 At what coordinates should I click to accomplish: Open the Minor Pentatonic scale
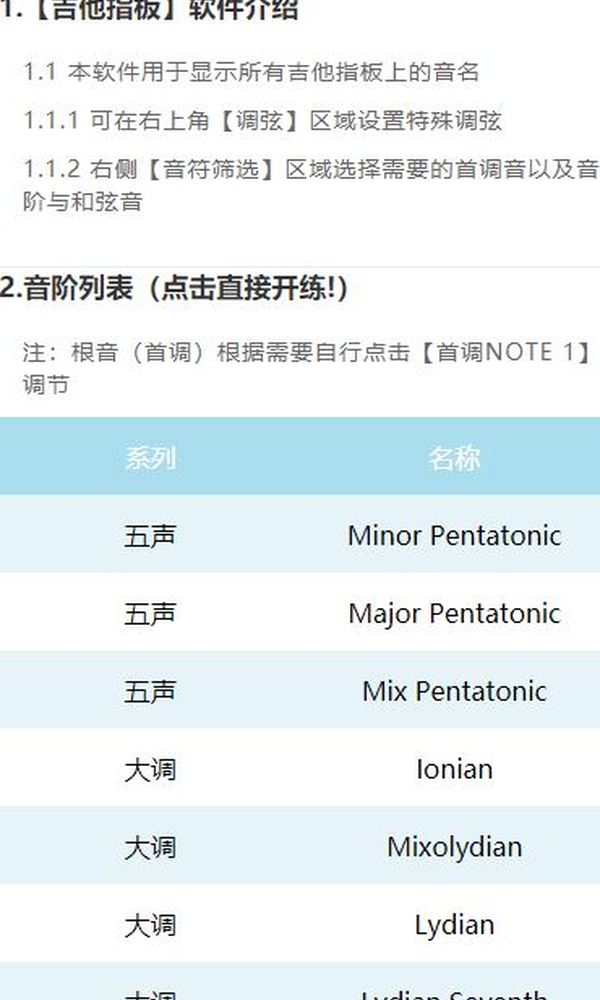click(x=454, y=535)
